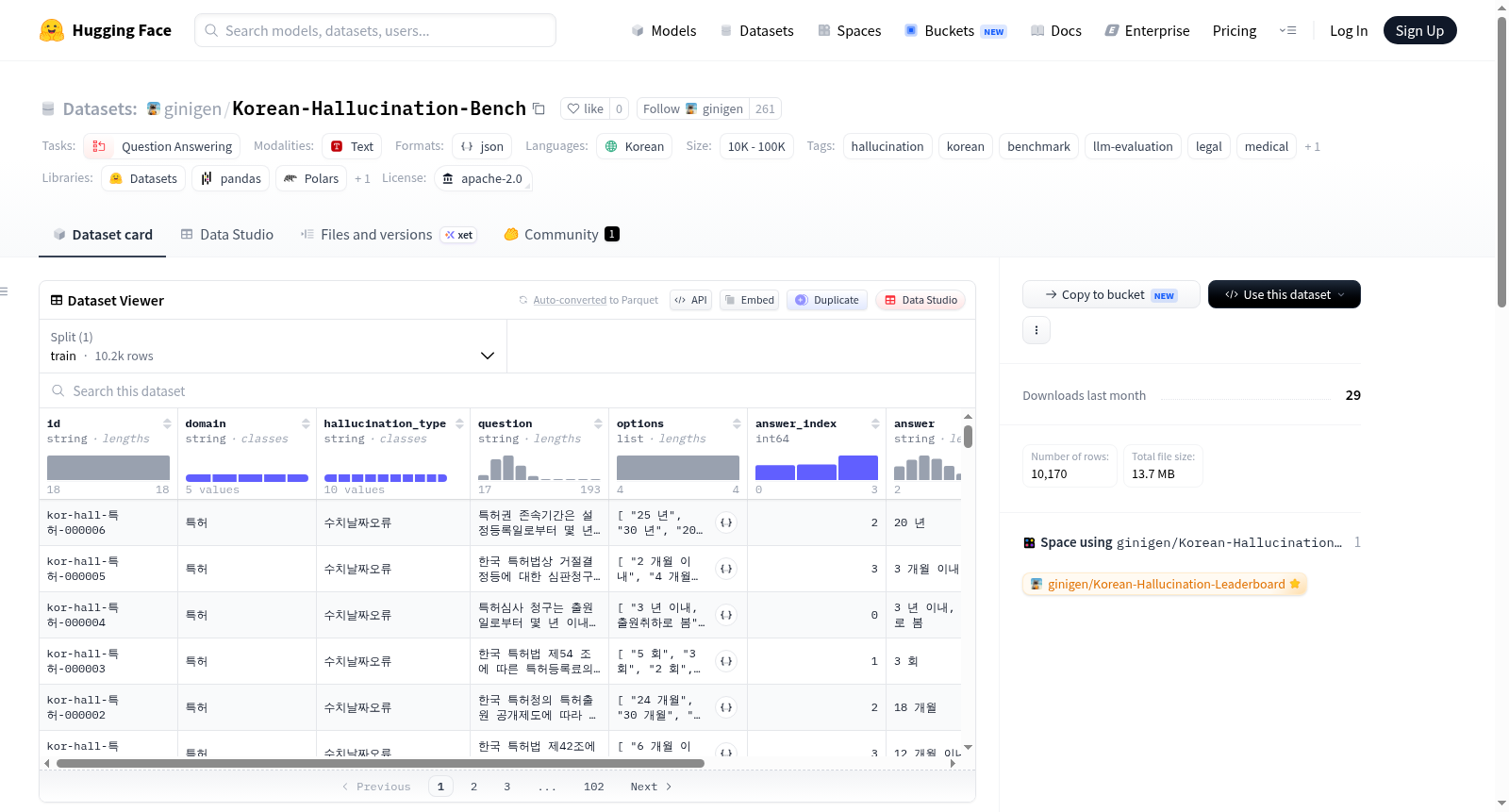The image size is (1509, 812).
Task: Open the Dataset card tab
Action: (103, 235)
